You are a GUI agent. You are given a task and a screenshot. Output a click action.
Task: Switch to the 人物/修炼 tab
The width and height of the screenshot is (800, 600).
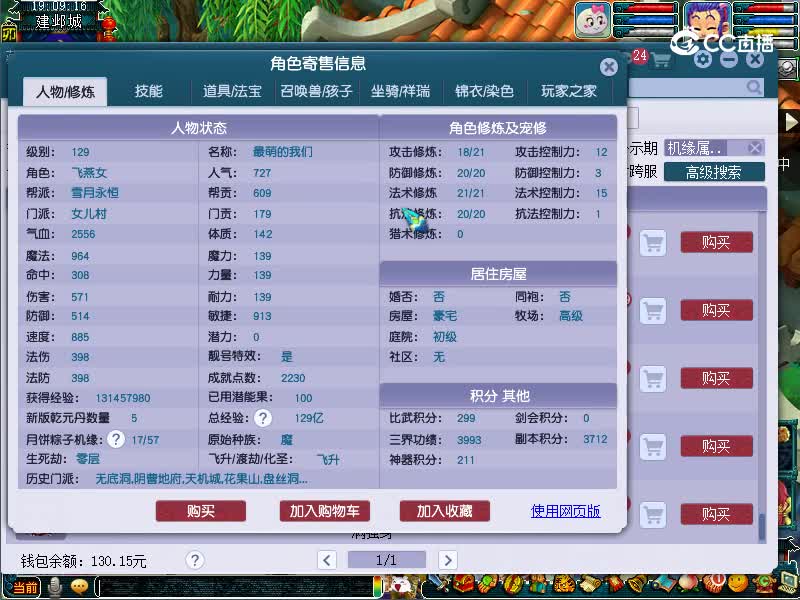pos(65,92)
